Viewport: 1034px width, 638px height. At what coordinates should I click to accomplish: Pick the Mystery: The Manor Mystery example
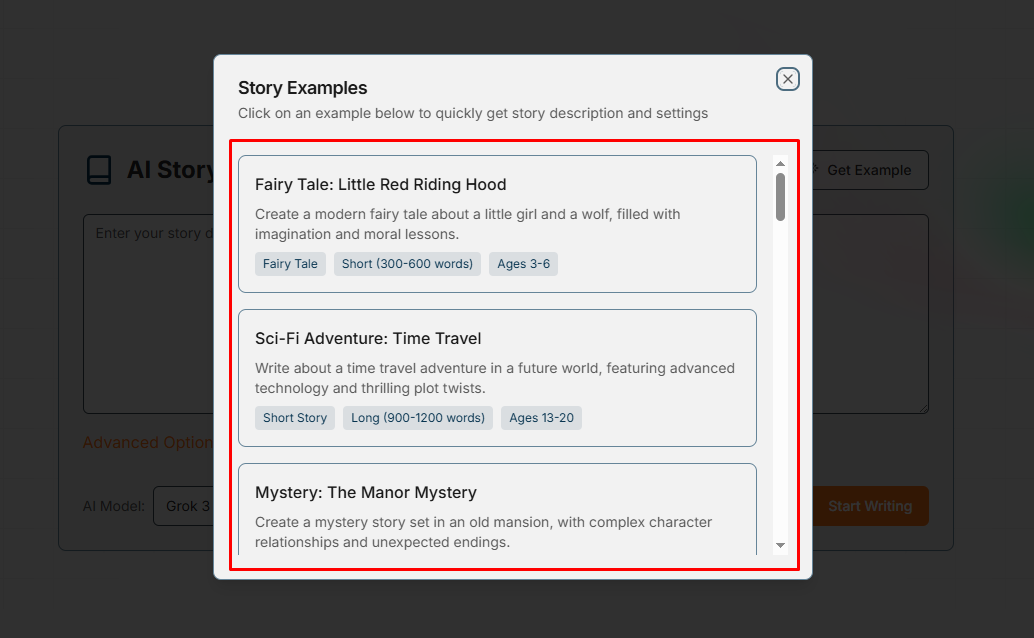pos(497,509)
